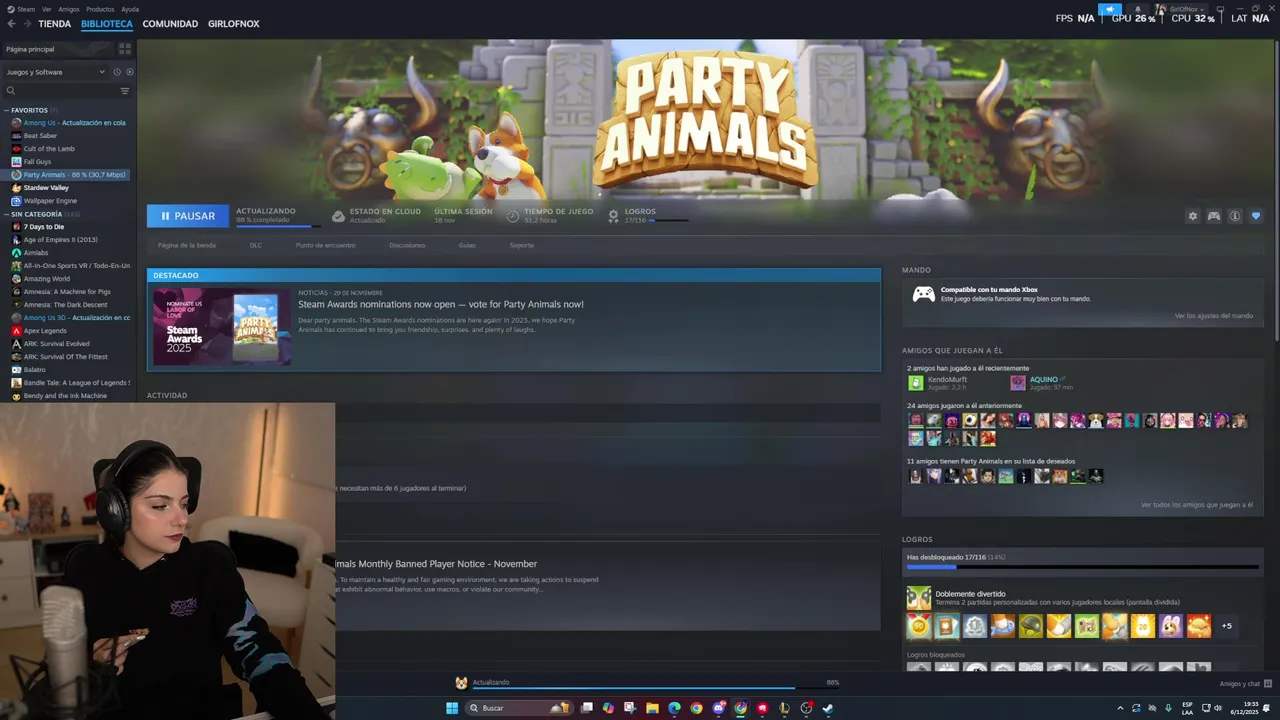Open Windows Start menu
This screenshot has width=1280, height=720.
(x=452, y=708)
